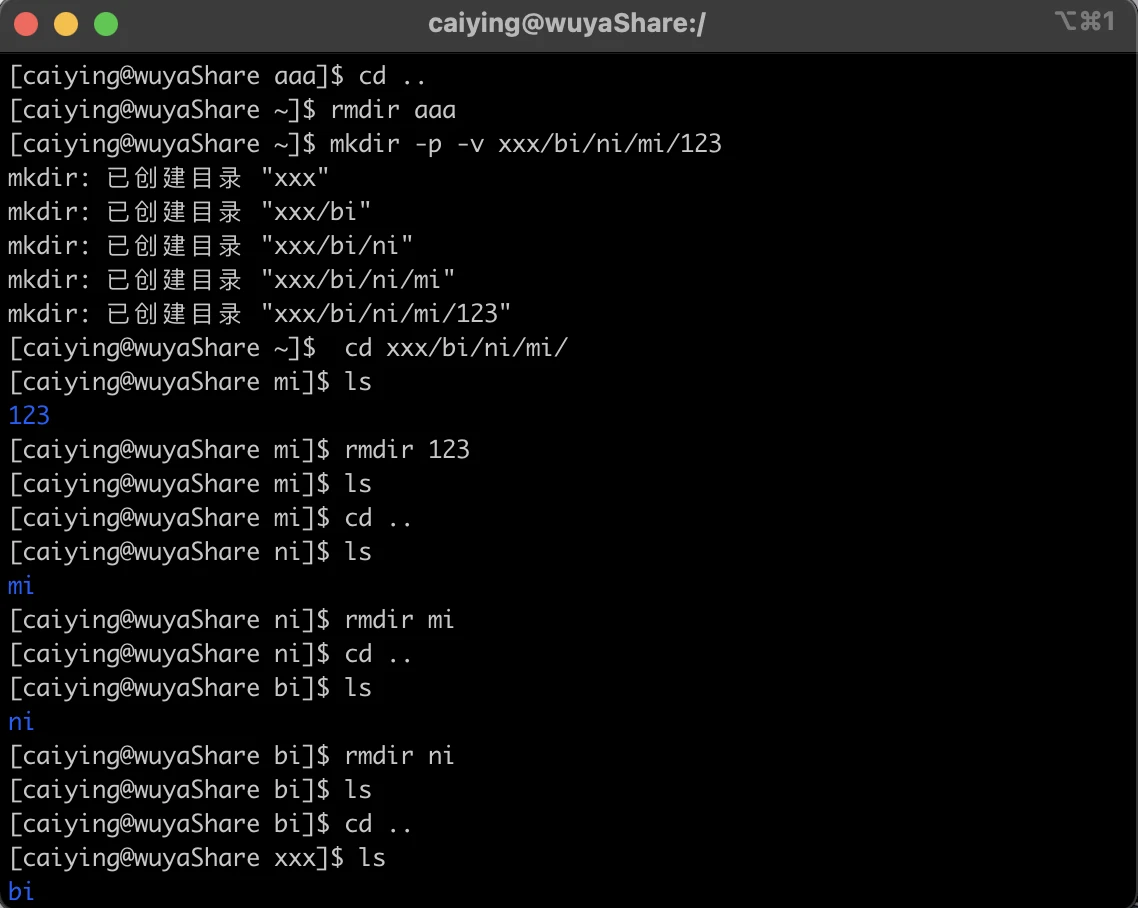Click the window title caiying@wuyaShare:/
Image resolution: width=1138 pixels, height=908 pixels.
coord(567,24)
